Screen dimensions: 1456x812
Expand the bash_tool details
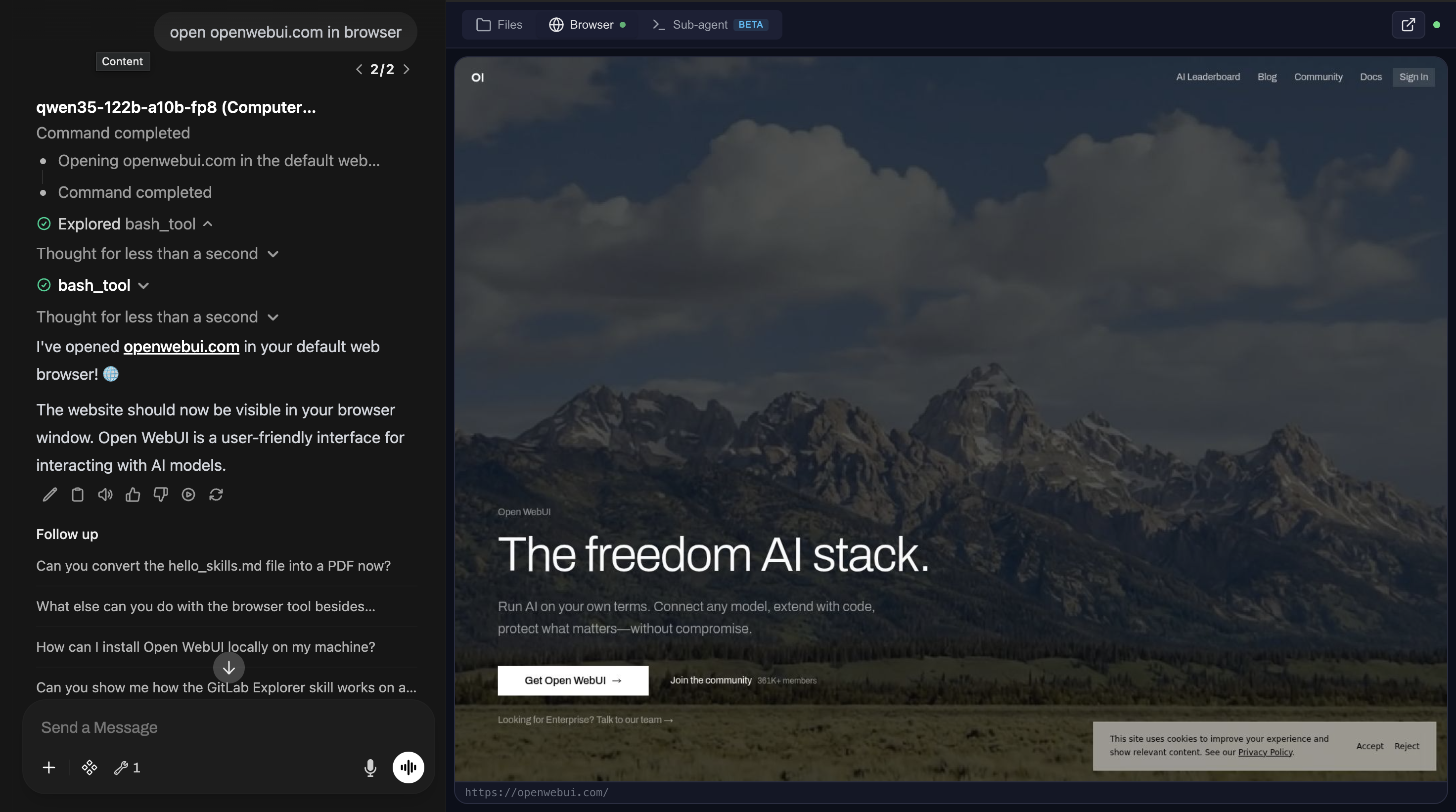pyautogui.click(x=142, y=285)
